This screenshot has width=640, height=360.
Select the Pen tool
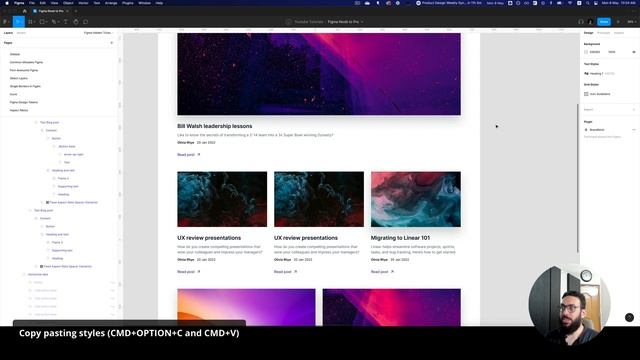pyautogui.click(x=53, y=22)
